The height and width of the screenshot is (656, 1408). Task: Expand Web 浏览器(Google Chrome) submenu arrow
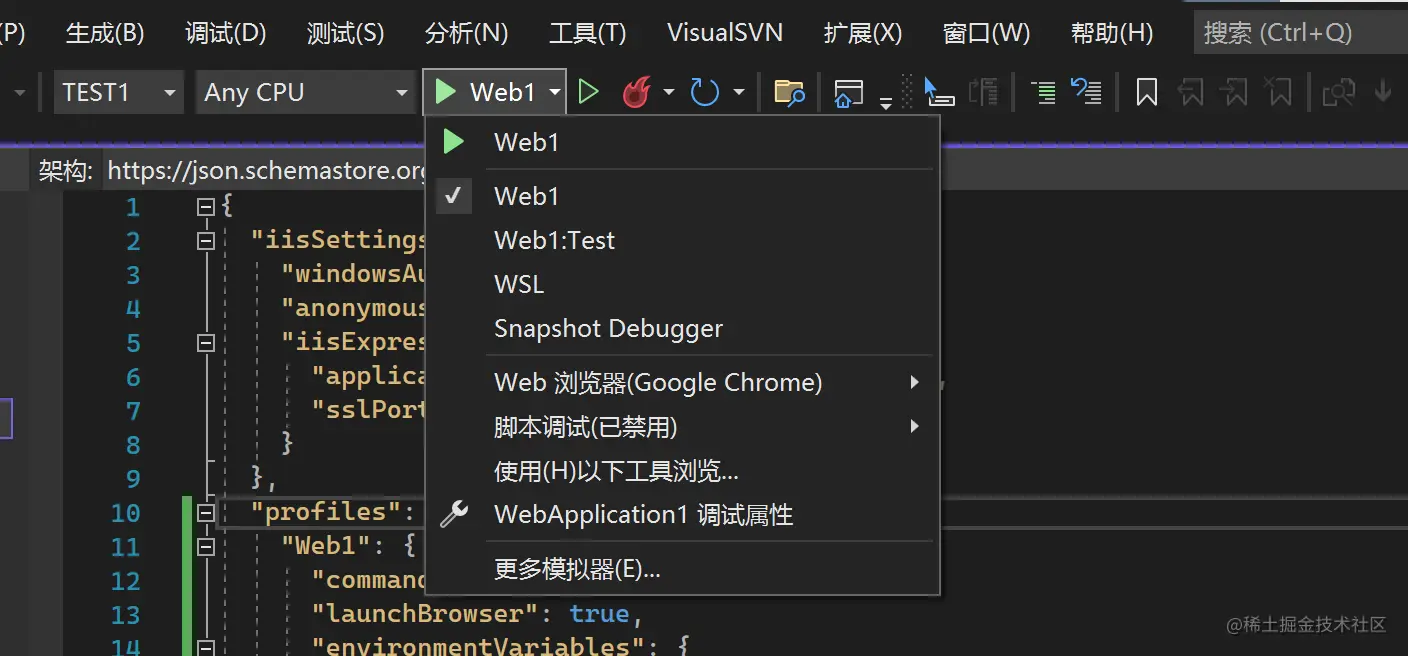914,382
